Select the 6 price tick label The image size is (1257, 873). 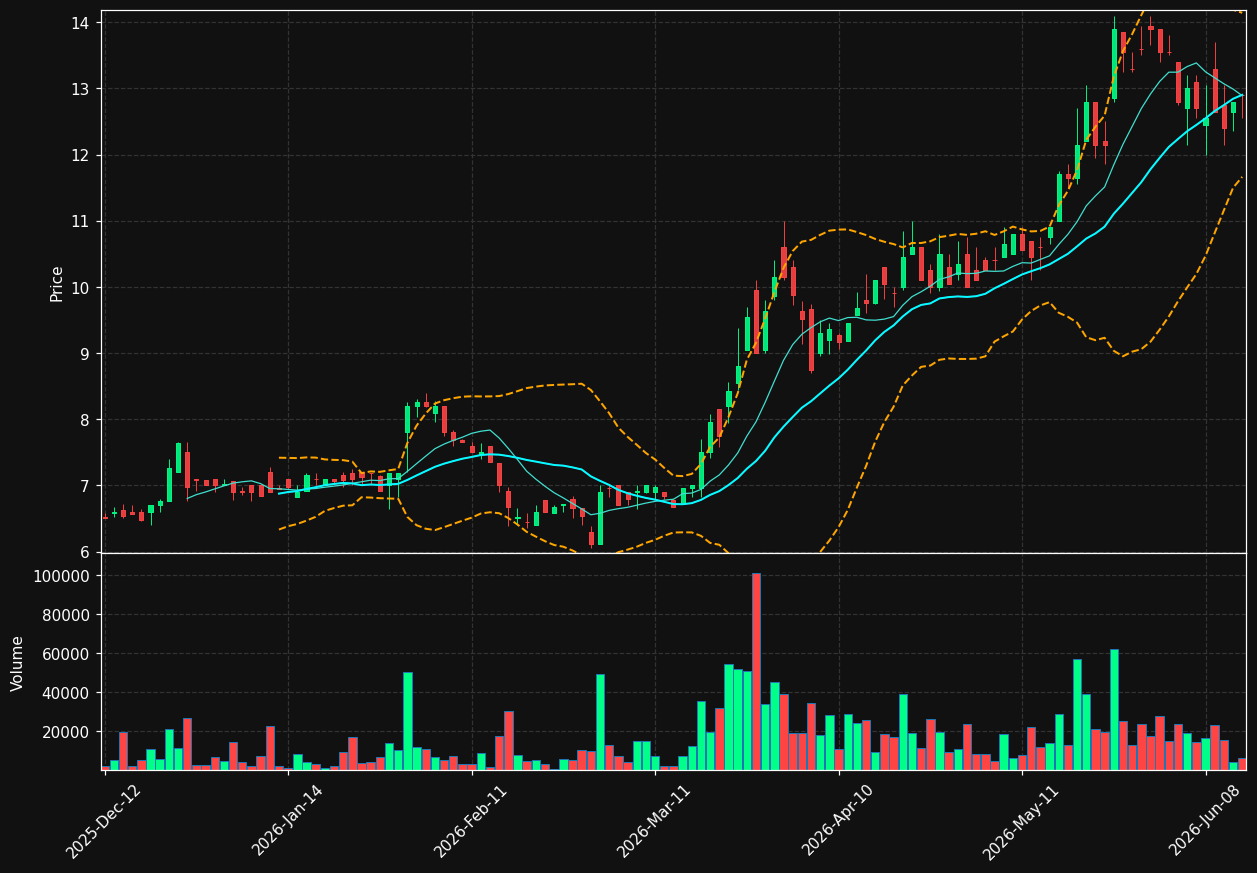(x=84, y=552)
